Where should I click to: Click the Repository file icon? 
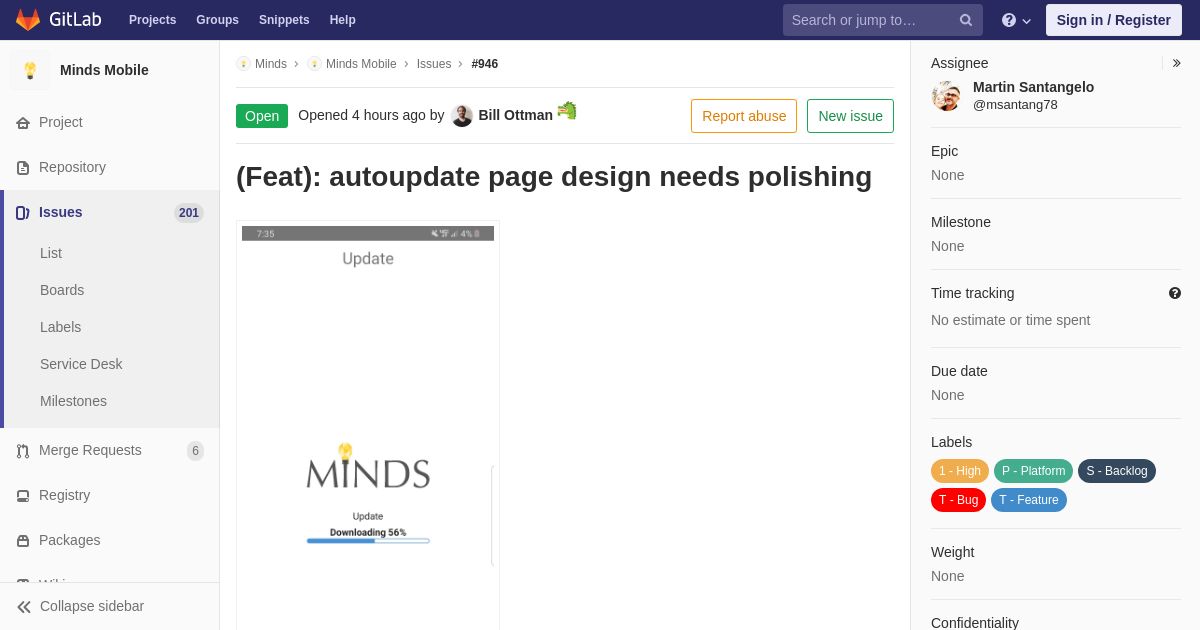pyautogui.click(x=23, y=168)
